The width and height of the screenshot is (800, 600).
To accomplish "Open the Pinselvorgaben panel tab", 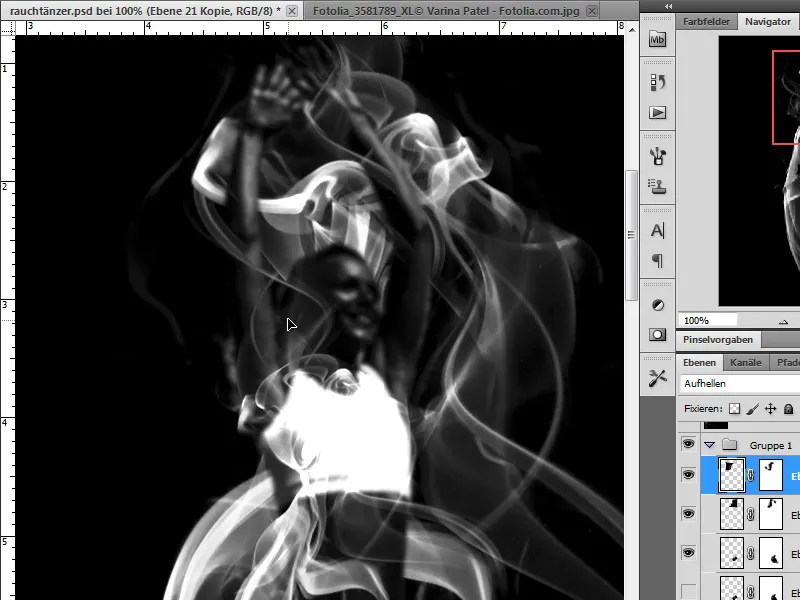I will 718,340.
